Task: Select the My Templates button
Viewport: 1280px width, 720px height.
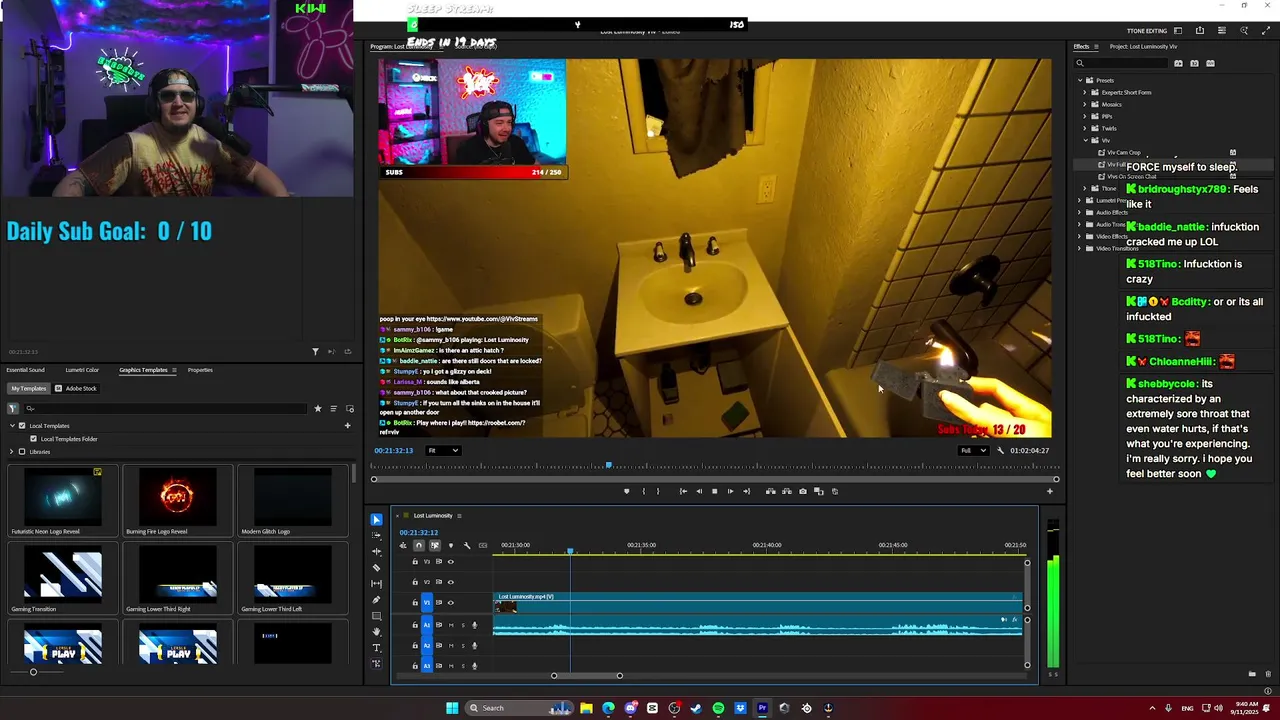Action: [28, 388]
